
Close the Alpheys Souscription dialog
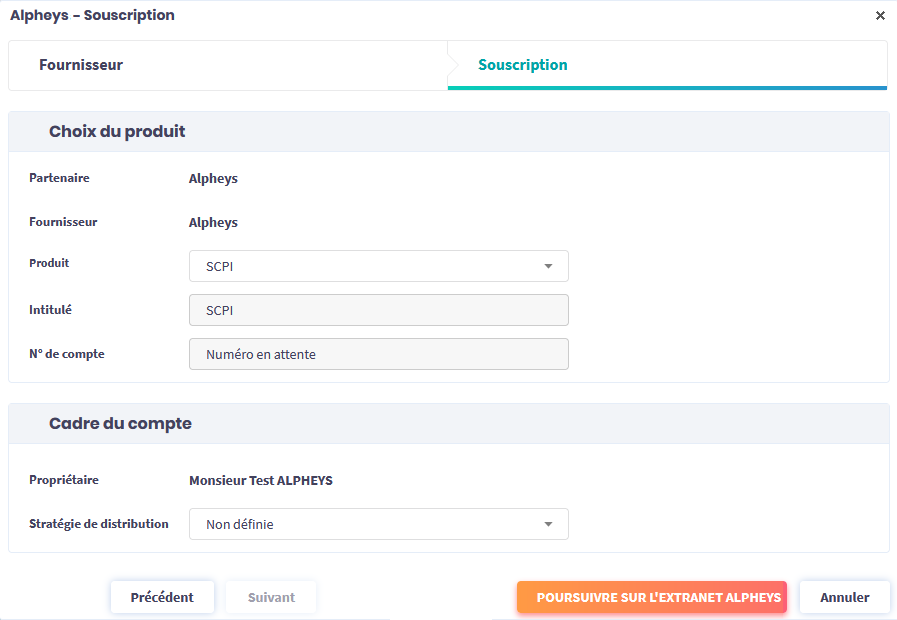[x=880, y=16]
